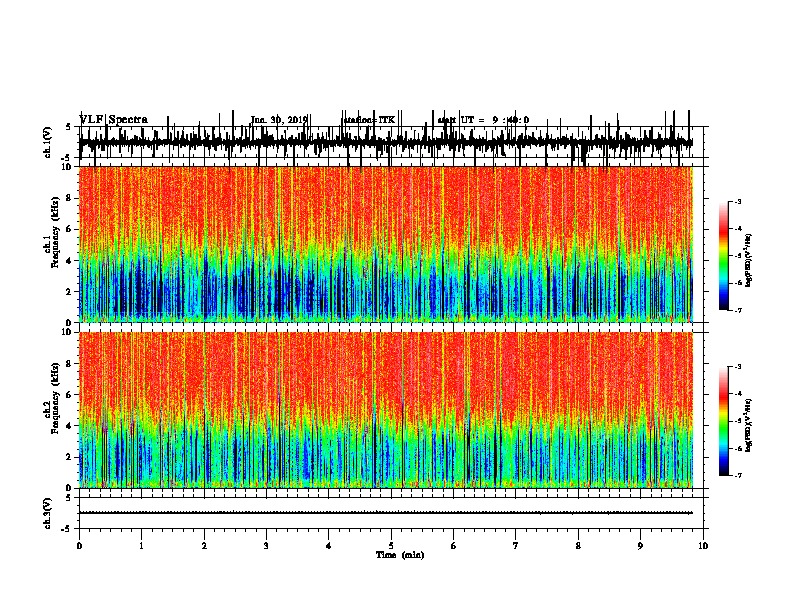Click the '6' kHz tick on ch.1 spectrogram
The height and width of the screenshot is (612, 792).
(x=70, y=229)
